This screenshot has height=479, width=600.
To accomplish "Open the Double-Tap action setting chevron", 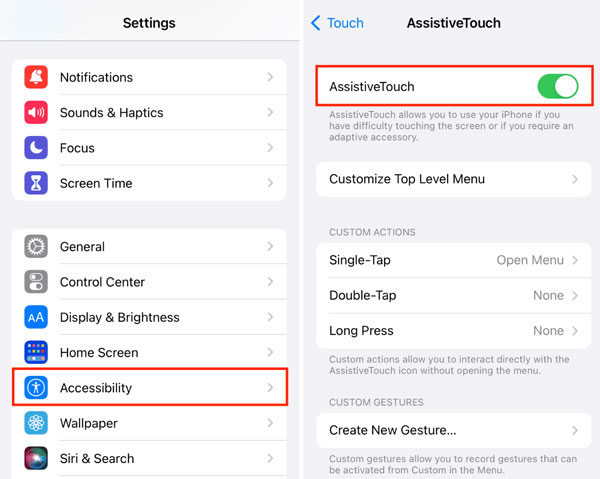I will [x=575, y=296].
